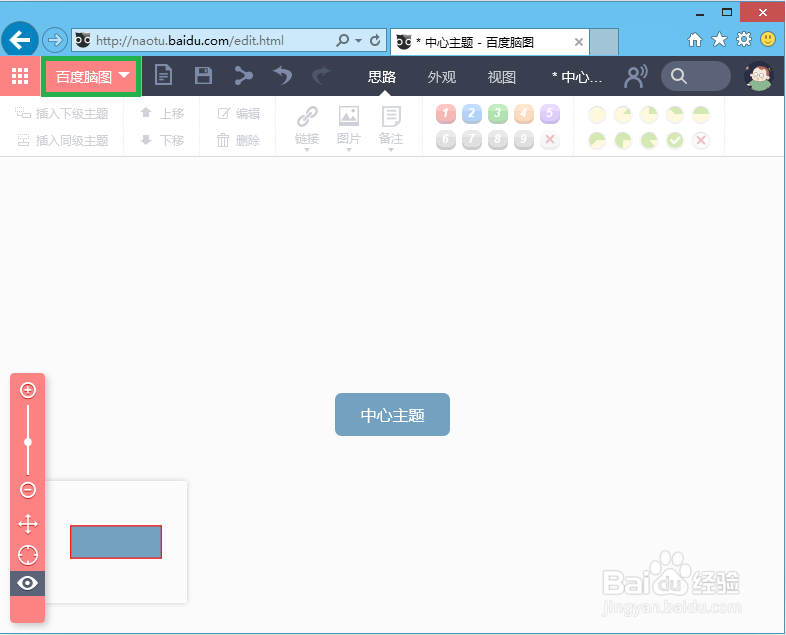786x635 pixels.
Task: Set progress to one-quarter pie
Action: (649, 115)
